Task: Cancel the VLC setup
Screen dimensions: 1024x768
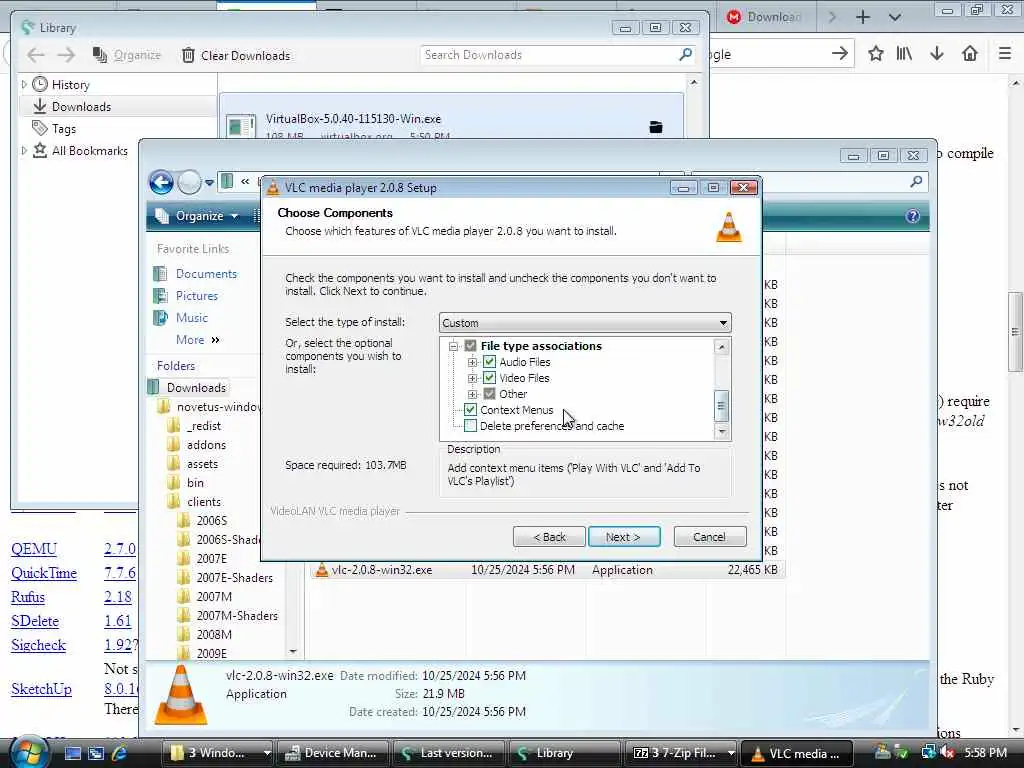Action: pyautogui.click(x=709, y=537)
